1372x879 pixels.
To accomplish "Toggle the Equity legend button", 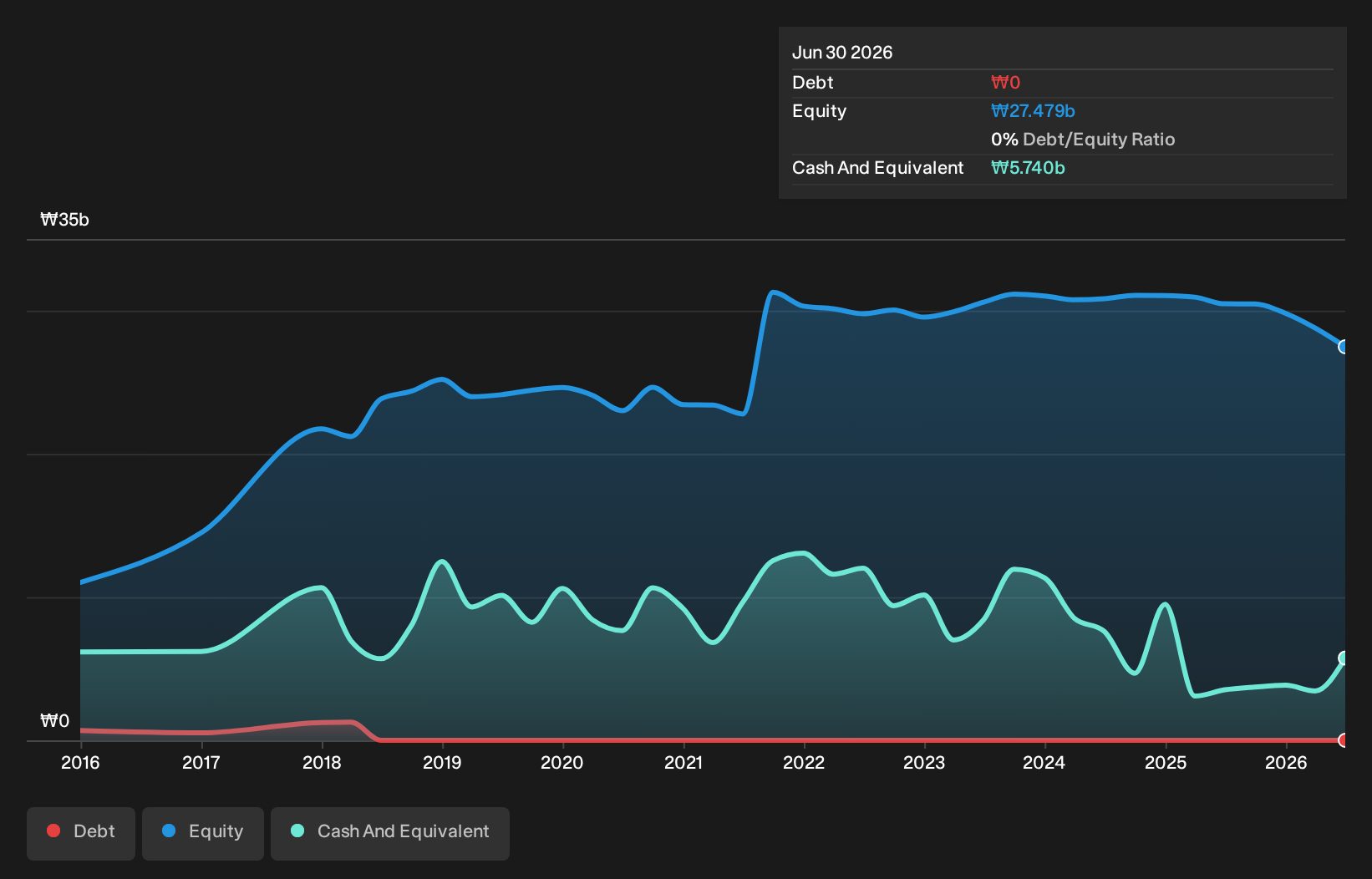I will pyautogui.click(x=203, y=833).
